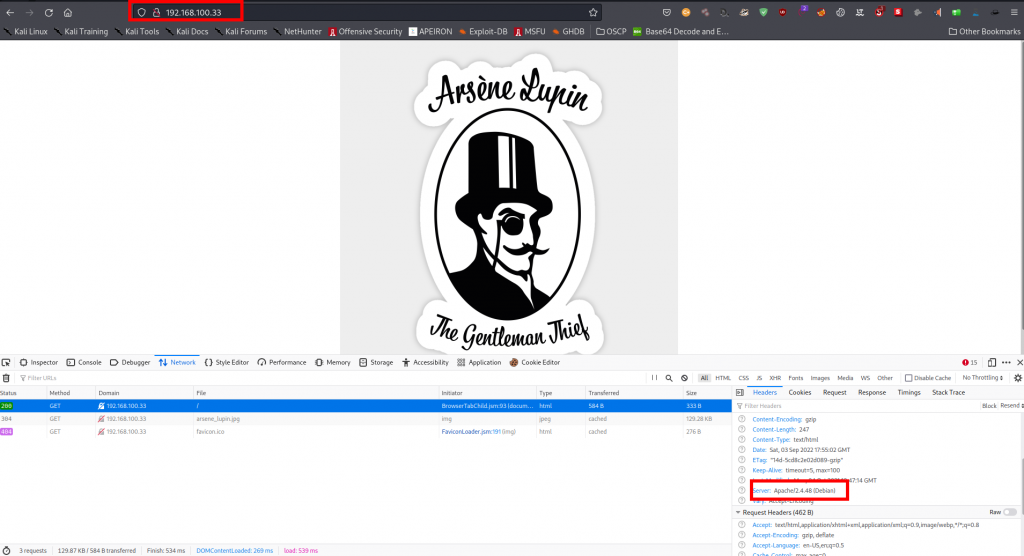Viewport: 1024px width, 556px height.
Task: Open the Kali Tools bookmark
Action: (x=136, y=31)
